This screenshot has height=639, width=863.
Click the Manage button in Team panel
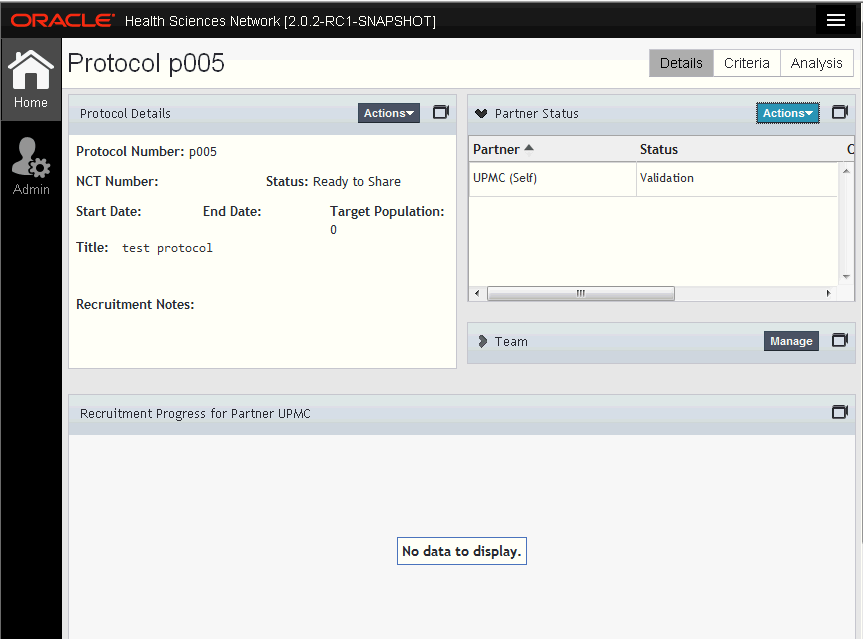click(791, 341)
